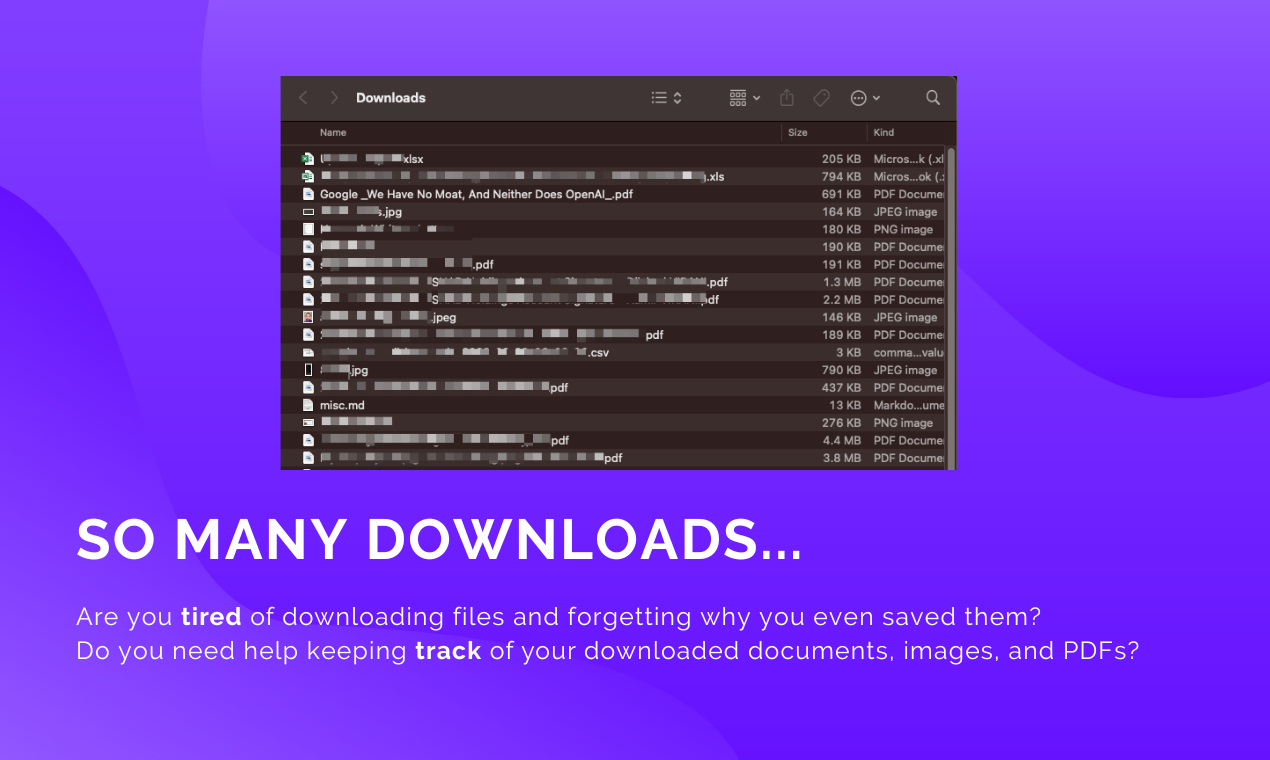This screenshot has width=1270, height=760.
Task: Click the 691 KB size value
Action: pos(841,194)
